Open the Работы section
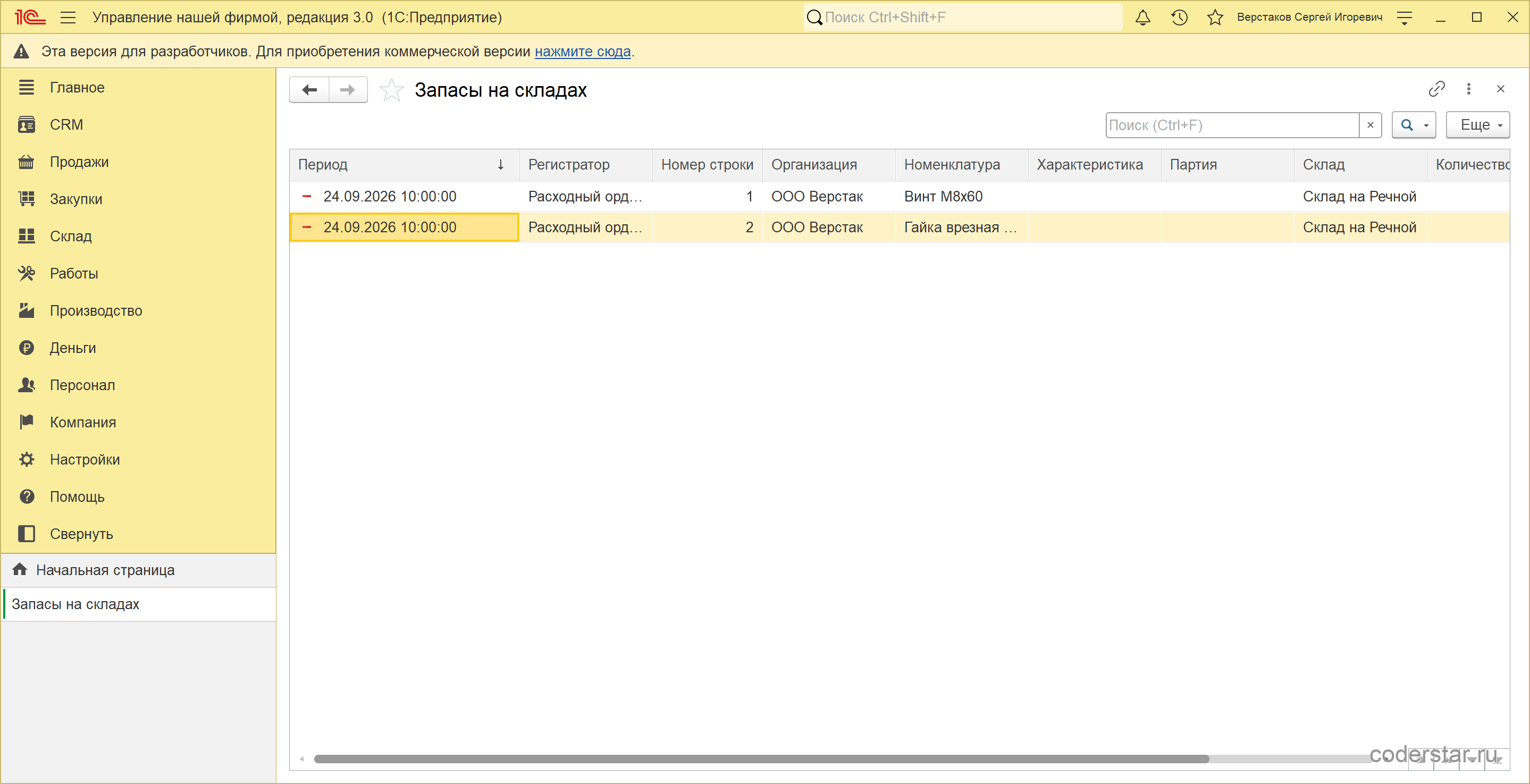Viewport: 1530px width, 784px height. pyautogui.click(x=138, y=274)
